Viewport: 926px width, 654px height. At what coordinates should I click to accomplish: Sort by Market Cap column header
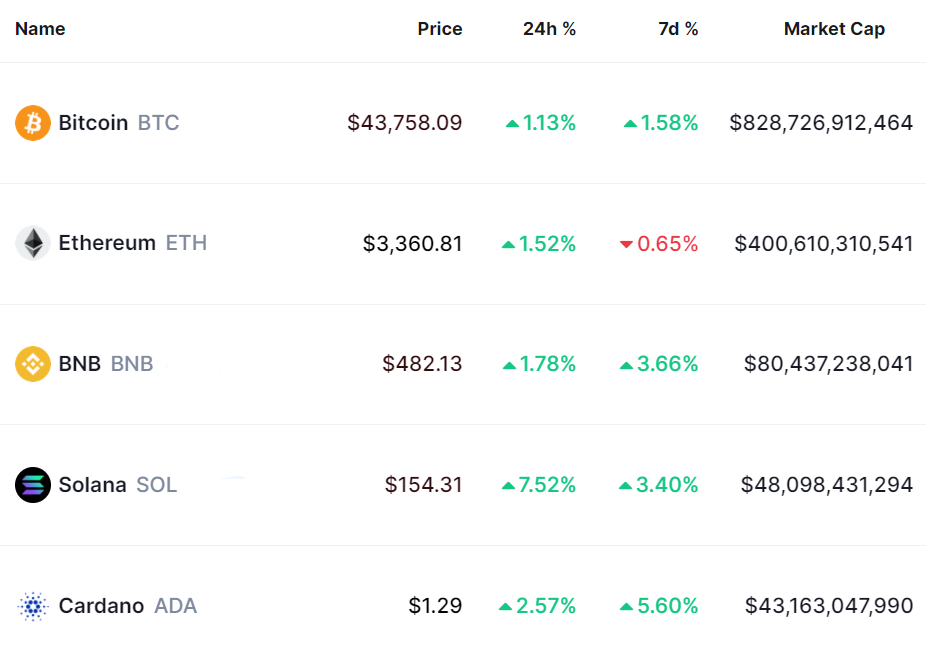834,29
